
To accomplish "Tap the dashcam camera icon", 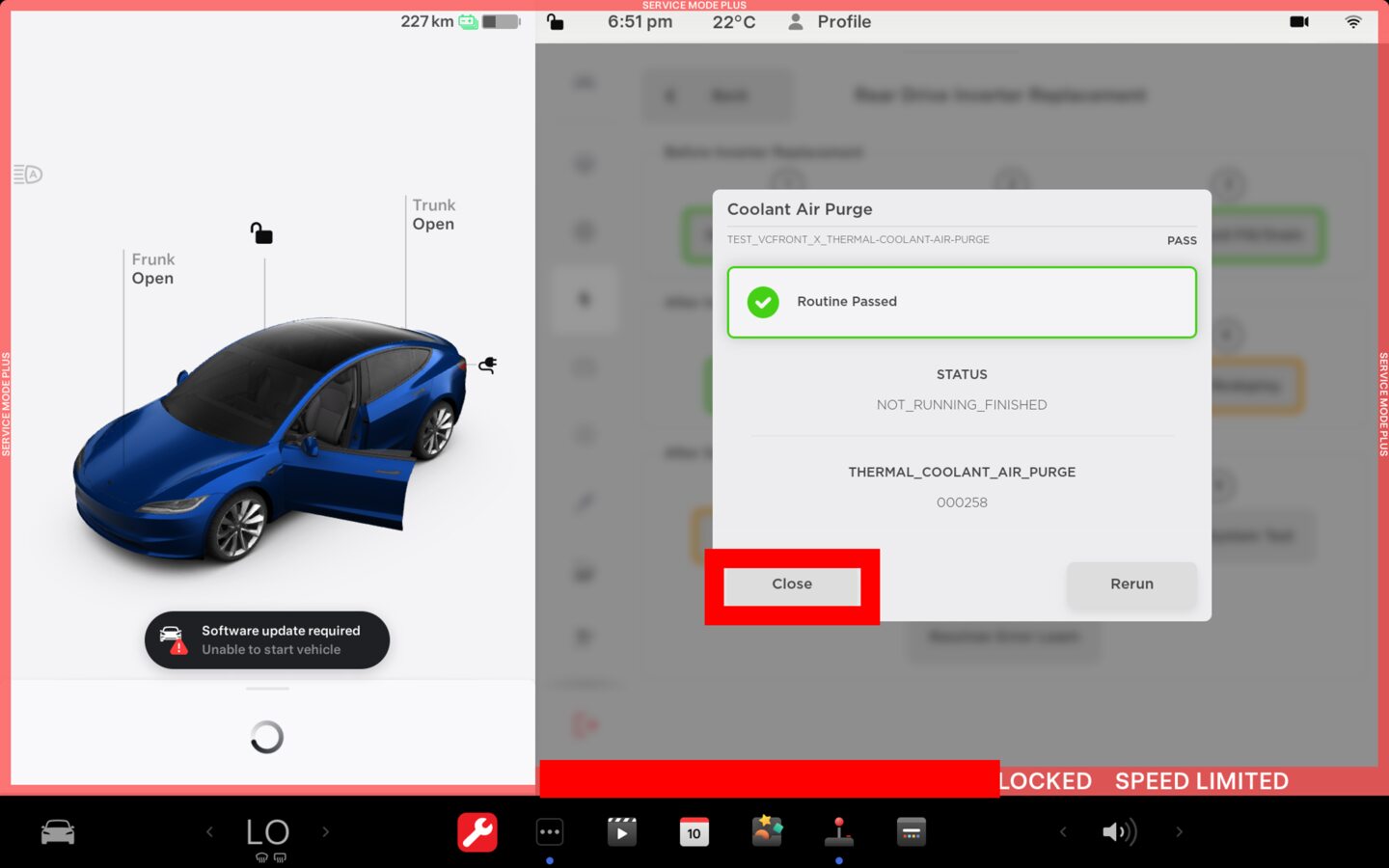I will tap(1299, 21).
